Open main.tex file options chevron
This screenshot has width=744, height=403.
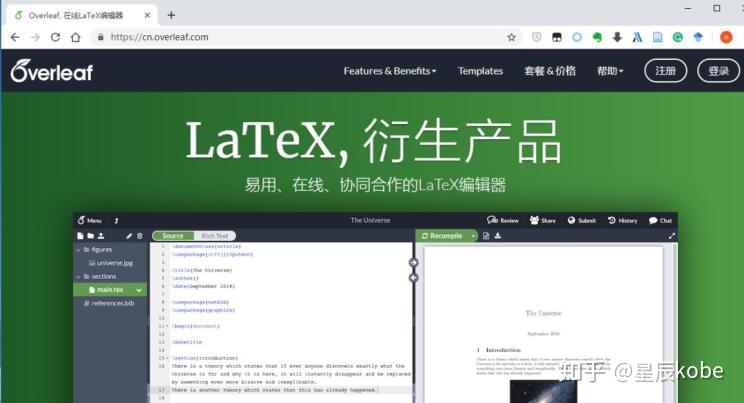coord(139,290)
